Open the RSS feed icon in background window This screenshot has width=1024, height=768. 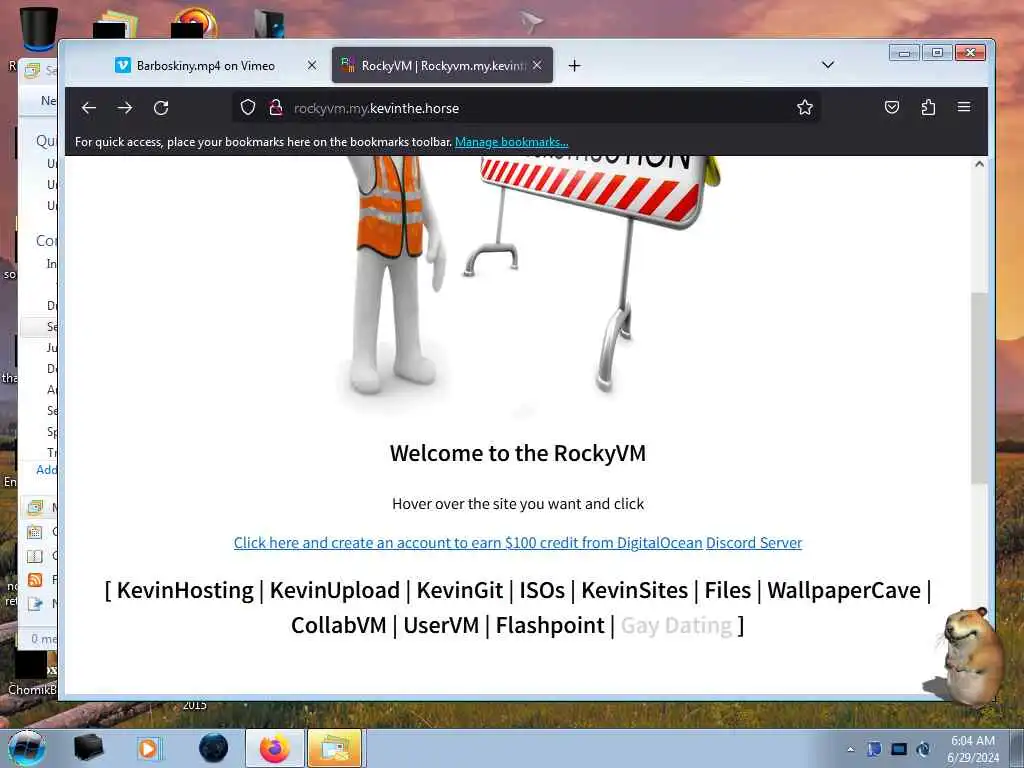pos(35,579)
